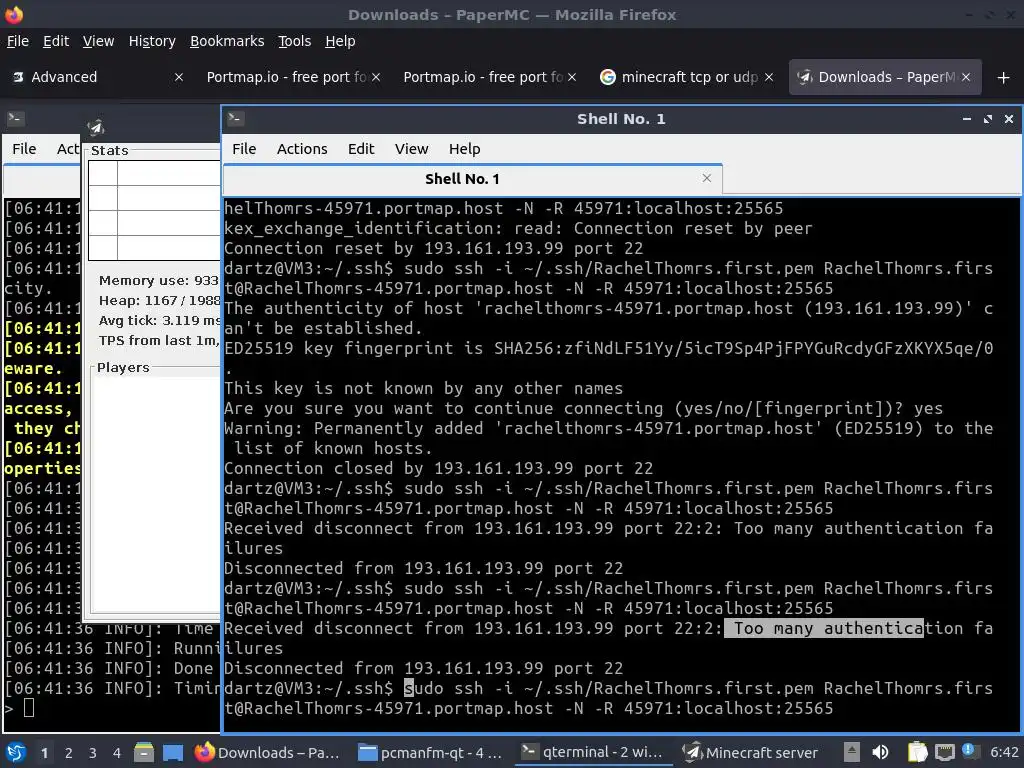
Task: Click the show desktop icon in panel
Action: 172,752
